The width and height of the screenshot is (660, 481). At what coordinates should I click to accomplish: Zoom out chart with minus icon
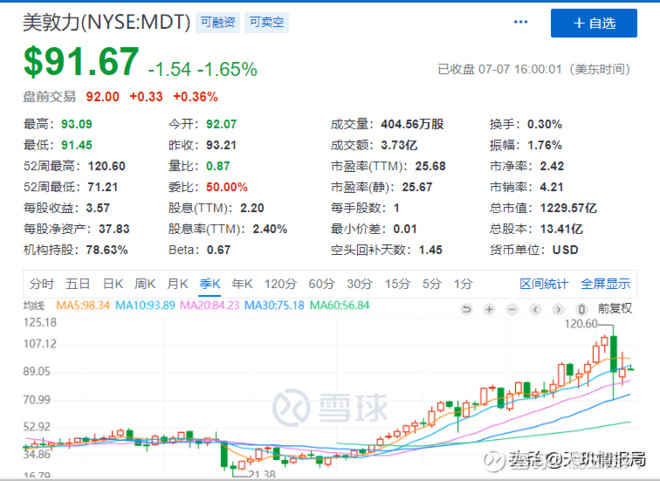tap(512, 310)
